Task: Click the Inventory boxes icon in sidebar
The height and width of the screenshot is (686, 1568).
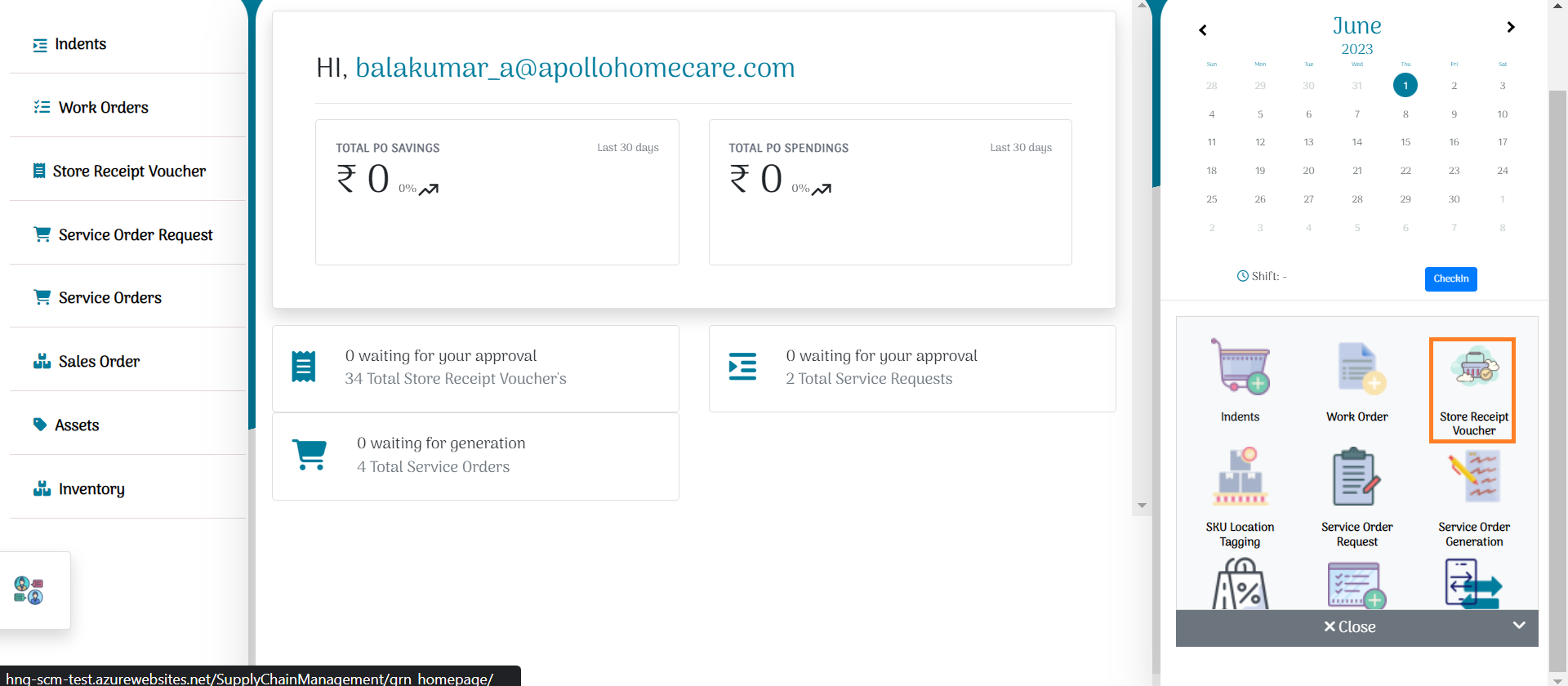Action: click(x=42, y=488)
